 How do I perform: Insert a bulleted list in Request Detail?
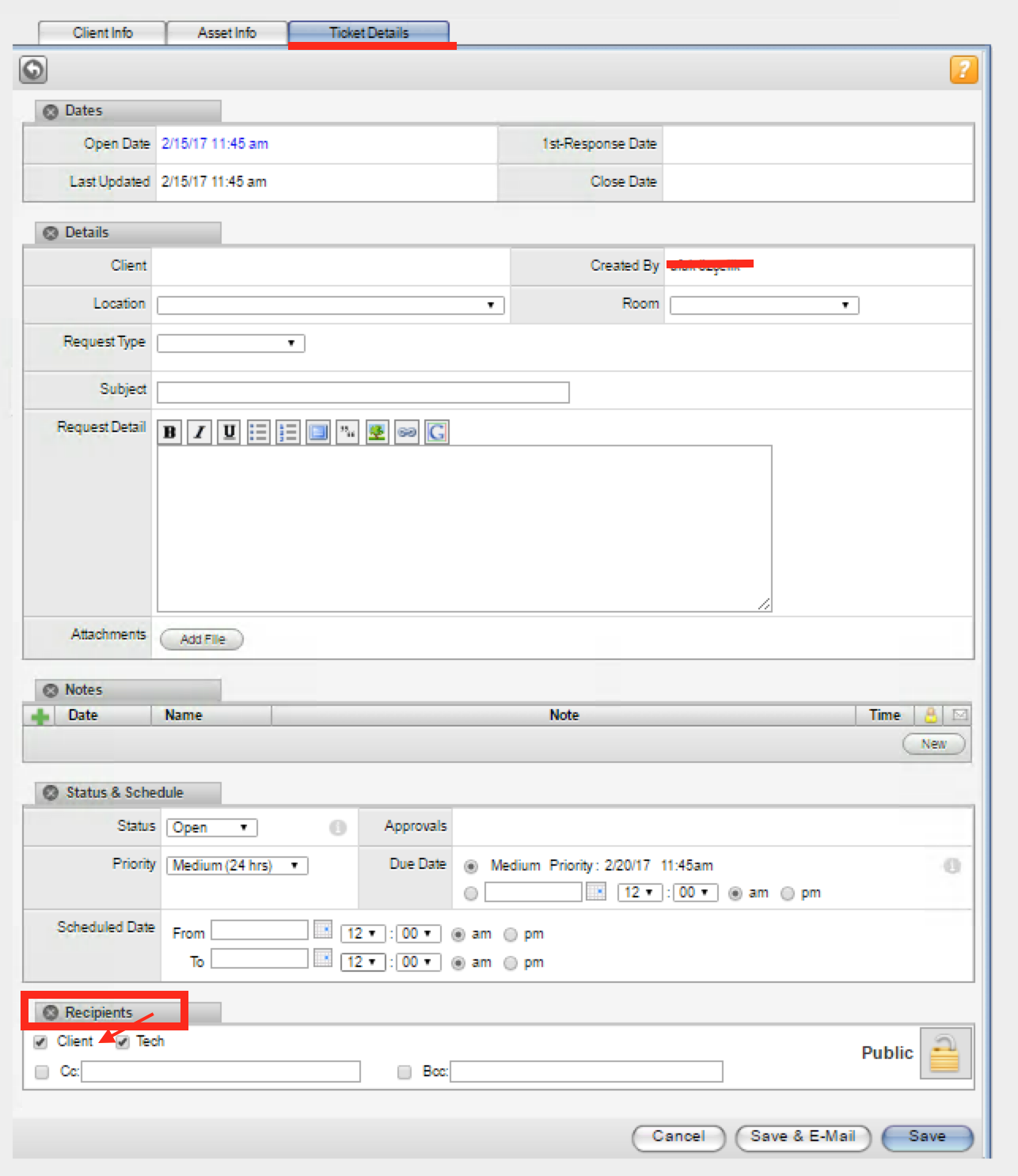258,432
